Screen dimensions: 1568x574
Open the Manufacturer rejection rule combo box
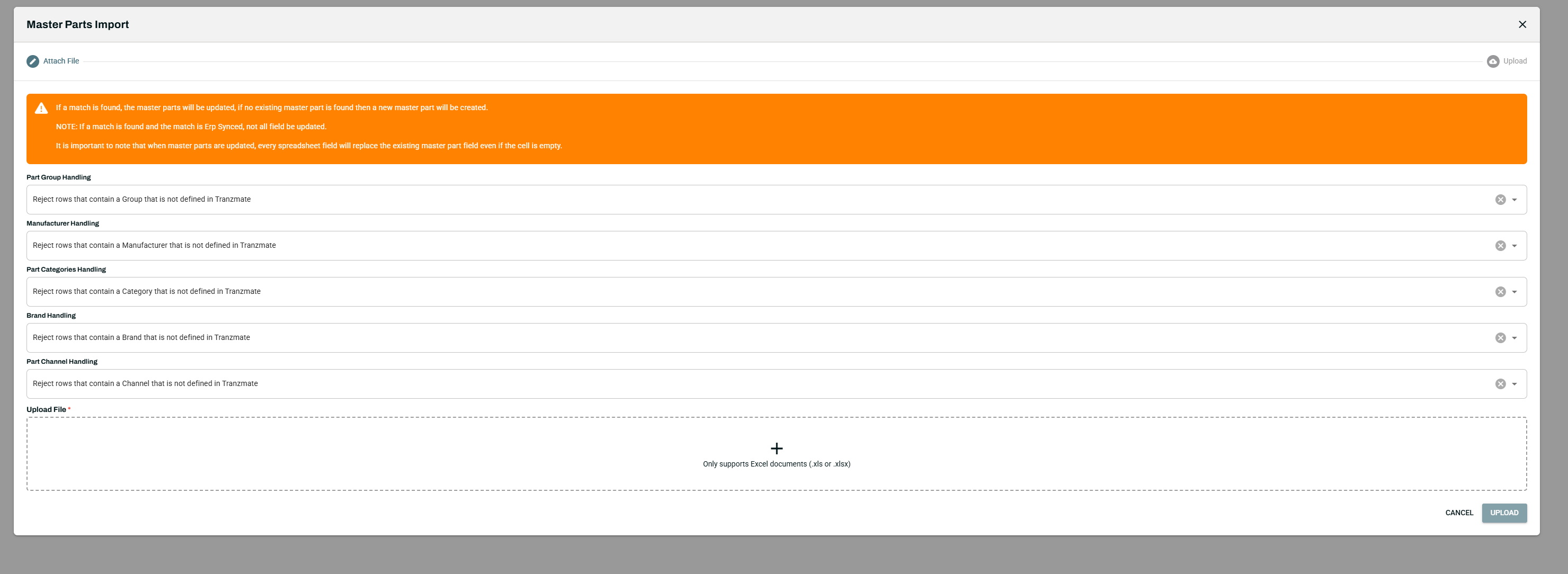[776, 246]
